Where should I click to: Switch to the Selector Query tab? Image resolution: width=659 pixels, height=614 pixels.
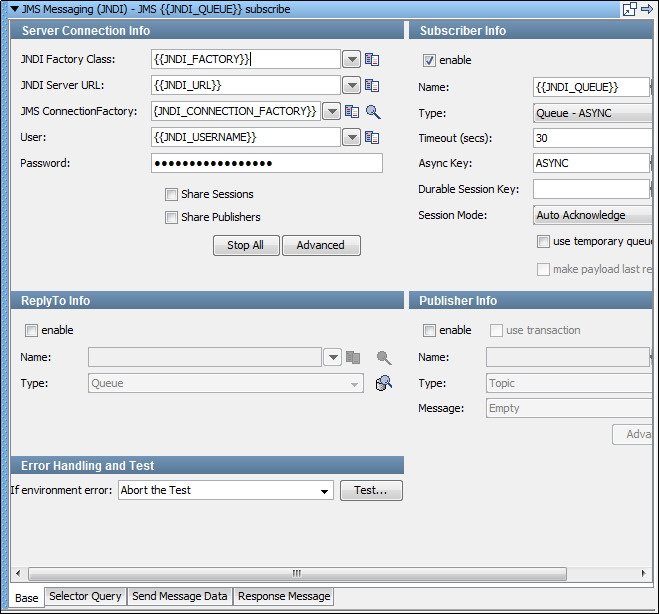click(85, 597)
